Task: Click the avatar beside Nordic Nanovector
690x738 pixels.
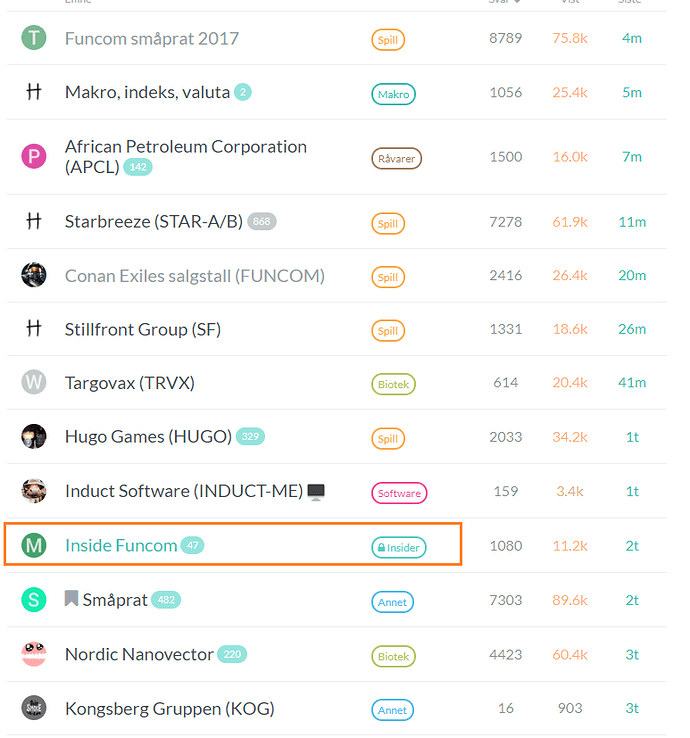Action: pyautogui.click(x=34, y=654)
